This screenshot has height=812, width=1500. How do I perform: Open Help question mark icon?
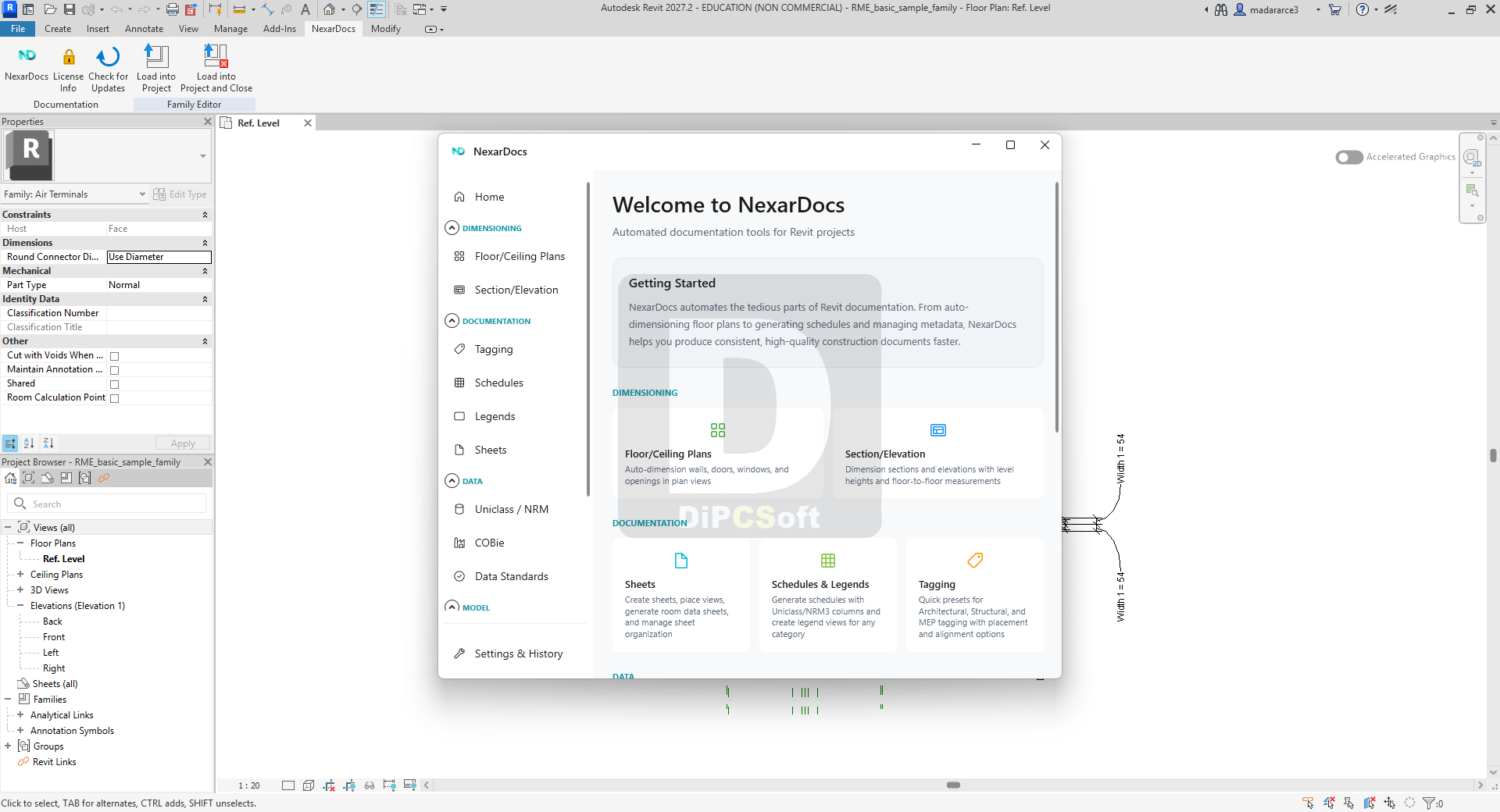[1362, 9]
